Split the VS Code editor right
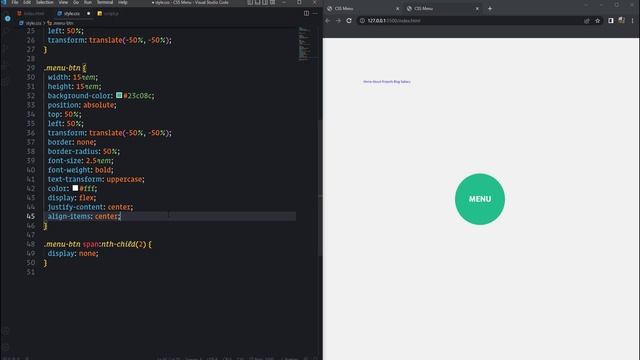This screenshot has width=640, height=360. pyautogui.click(x=306, y=13)
